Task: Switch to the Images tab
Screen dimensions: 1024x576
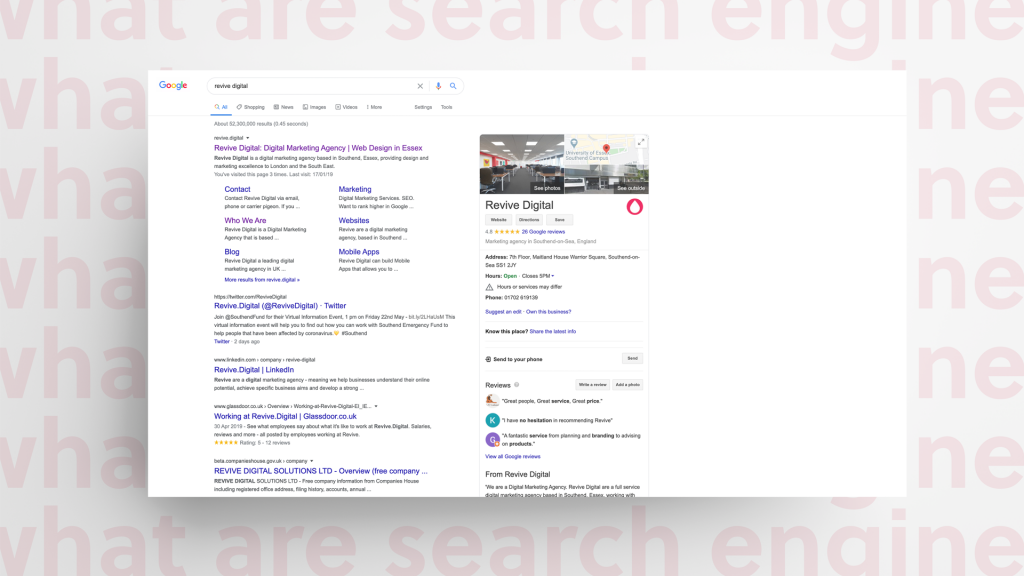Action: point(314,107)
